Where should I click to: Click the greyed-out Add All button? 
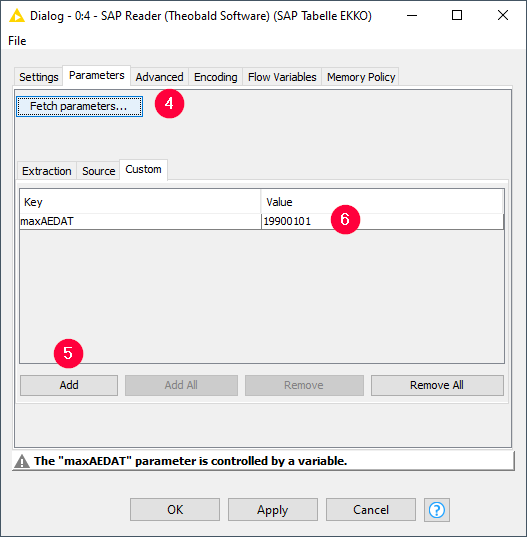(181, 385)
